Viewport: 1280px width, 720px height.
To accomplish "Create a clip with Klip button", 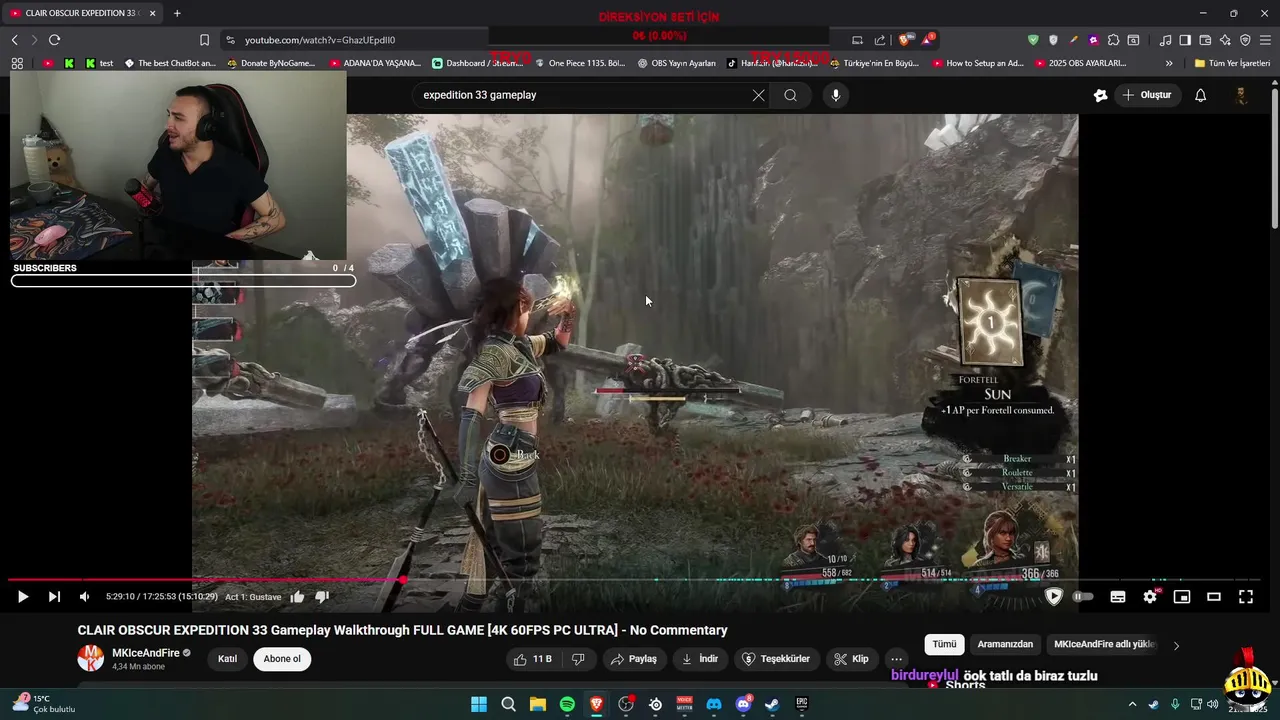I will click(851, 659).
